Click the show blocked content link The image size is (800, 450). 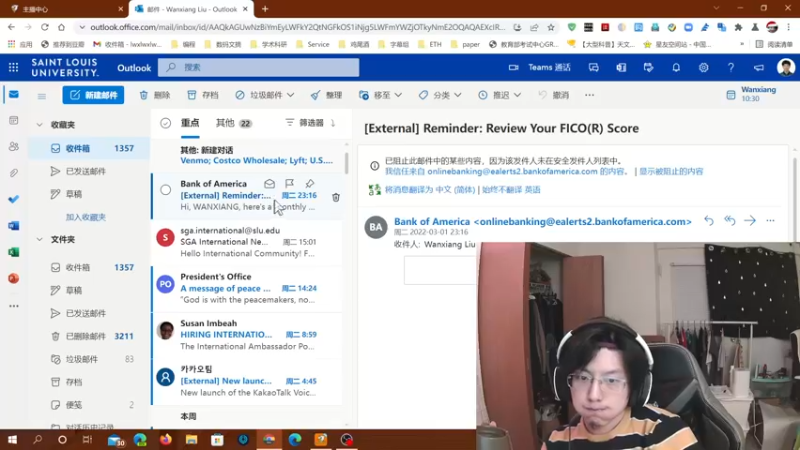coord(671,171)
